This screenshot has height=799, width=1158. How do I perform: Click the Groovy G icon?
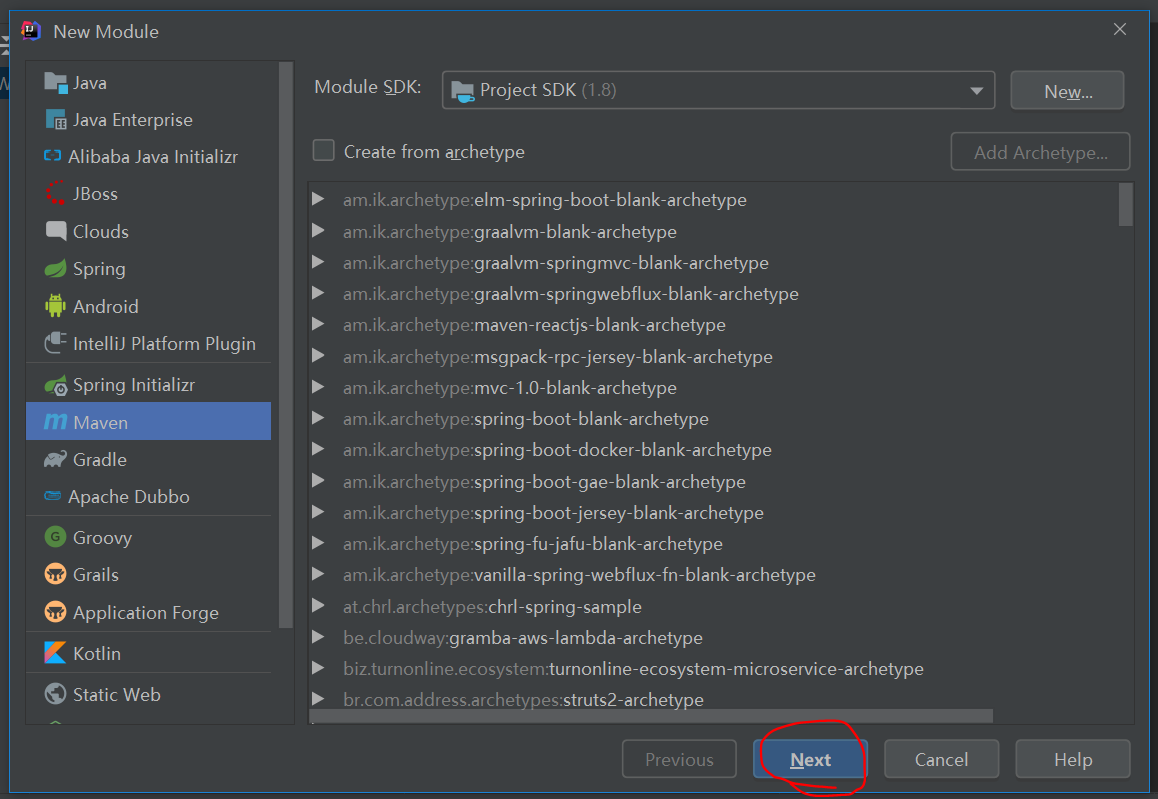(x=56, y=538)
